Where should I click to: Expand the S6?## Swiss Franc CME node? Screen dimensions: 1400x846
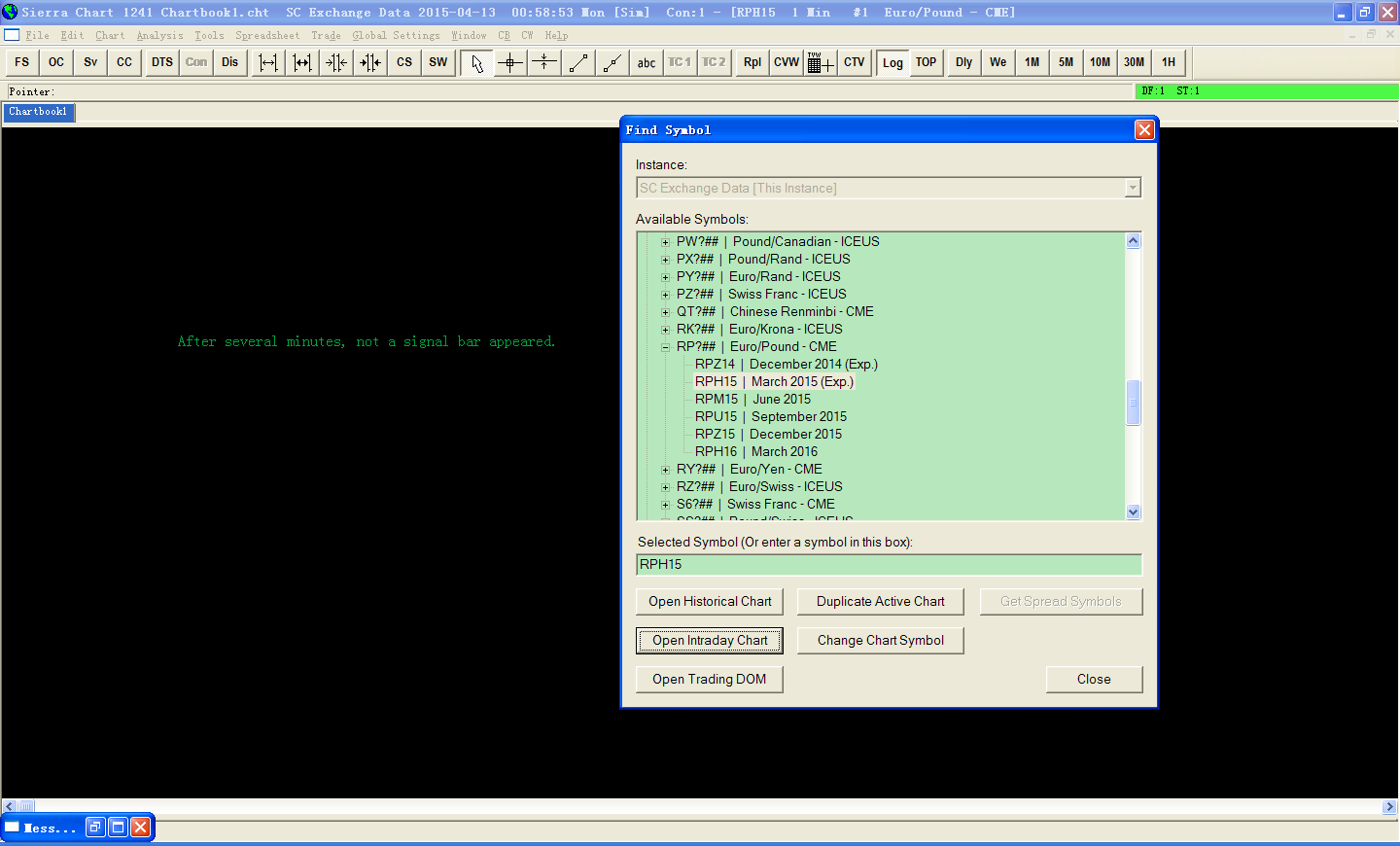click(x=665, y=505)
